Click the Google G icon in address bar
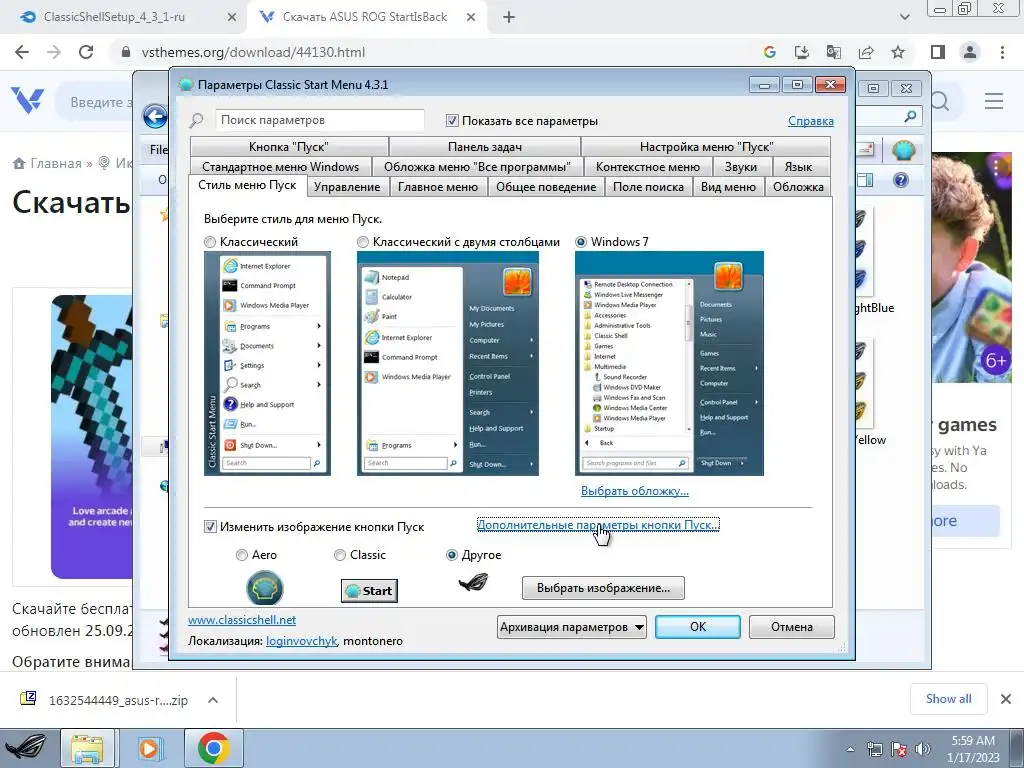The height and width of the screenshot is (768, 1024). (x=770, y=52)
